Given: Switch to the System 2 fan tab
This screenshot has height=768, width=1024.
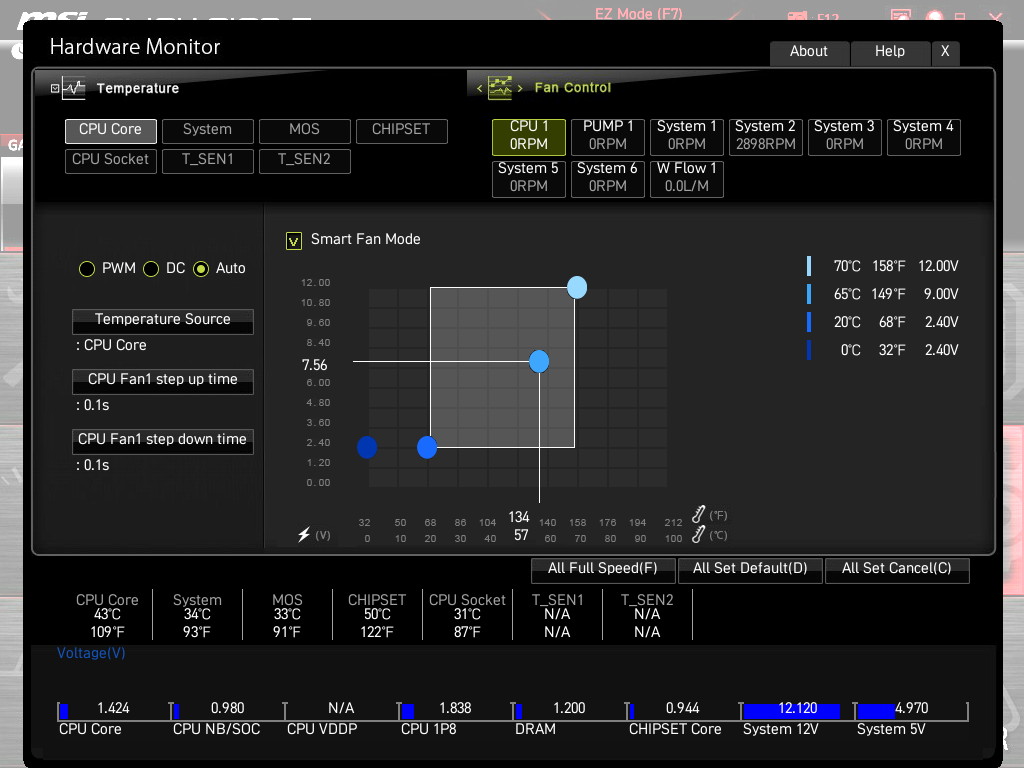Looking at the screenshot, I should [765, 136].
